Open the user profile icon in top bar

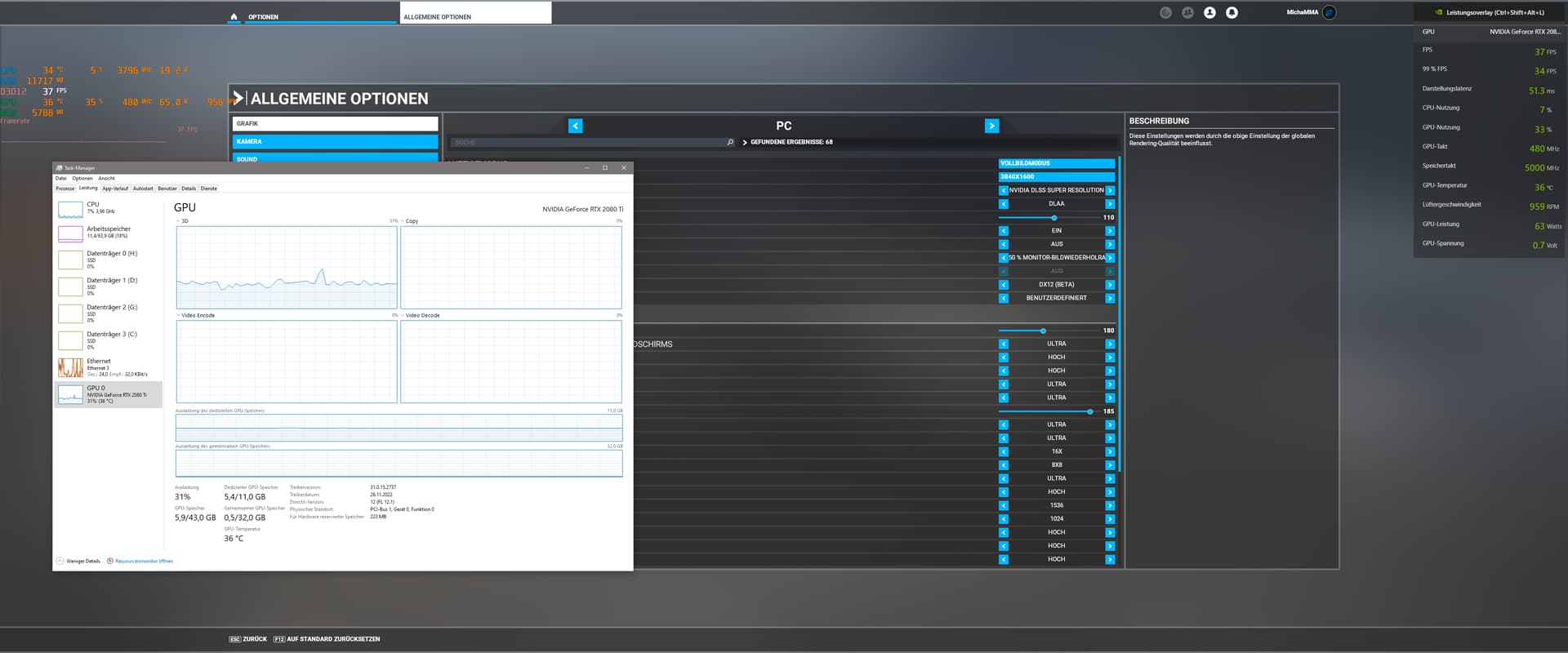pyautogui.click(x=1209, y=12)
